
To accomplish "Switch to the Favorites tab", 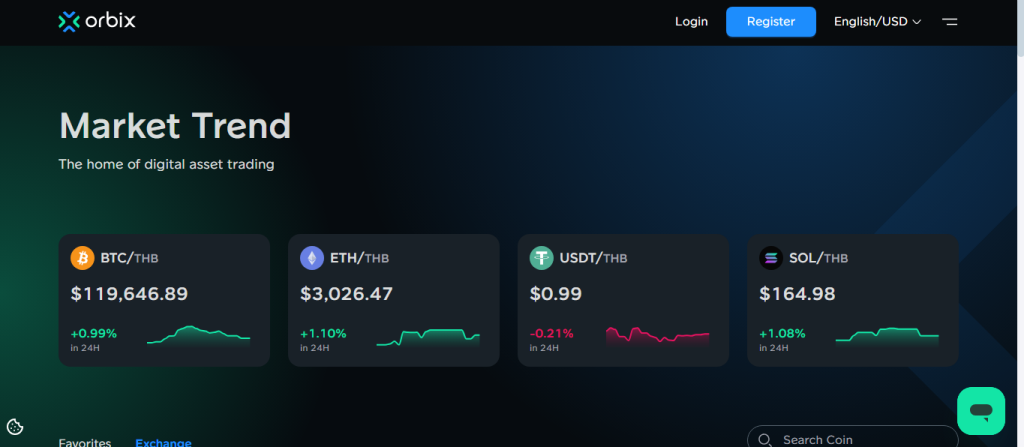I will [85, 442].
